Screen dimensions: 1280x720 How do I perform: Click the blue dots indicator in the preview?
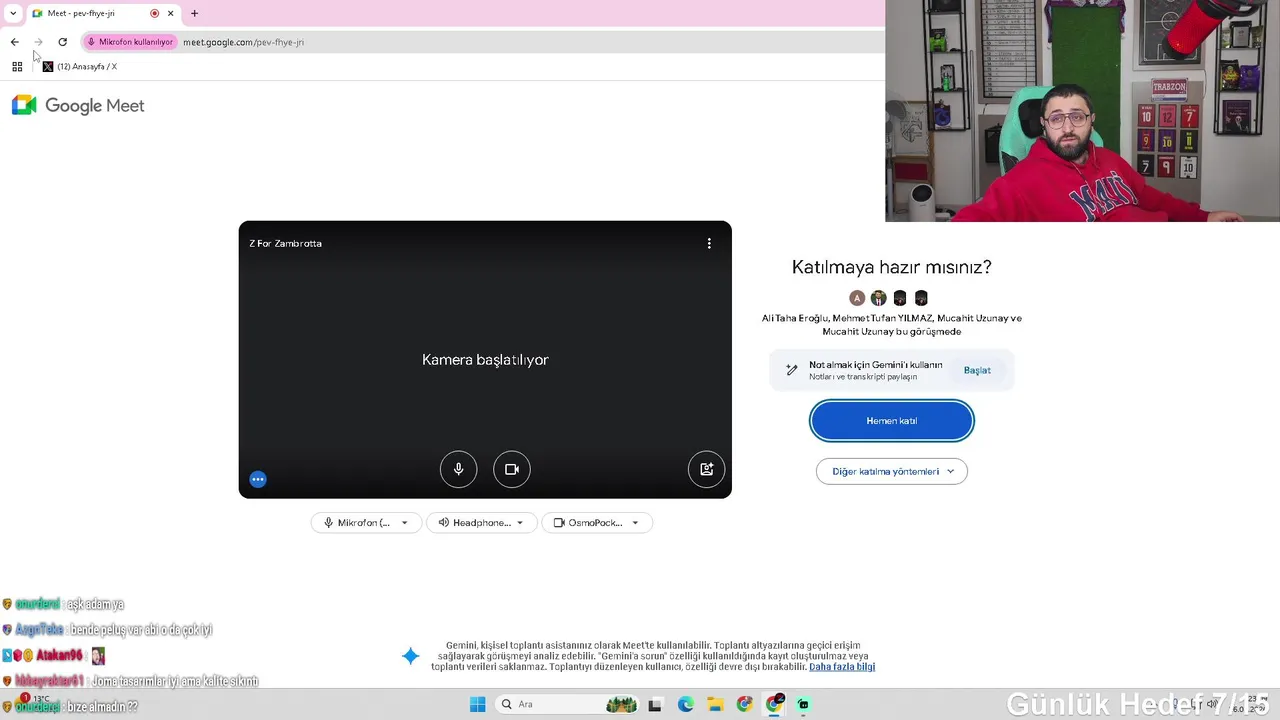(x=258, y=479)
